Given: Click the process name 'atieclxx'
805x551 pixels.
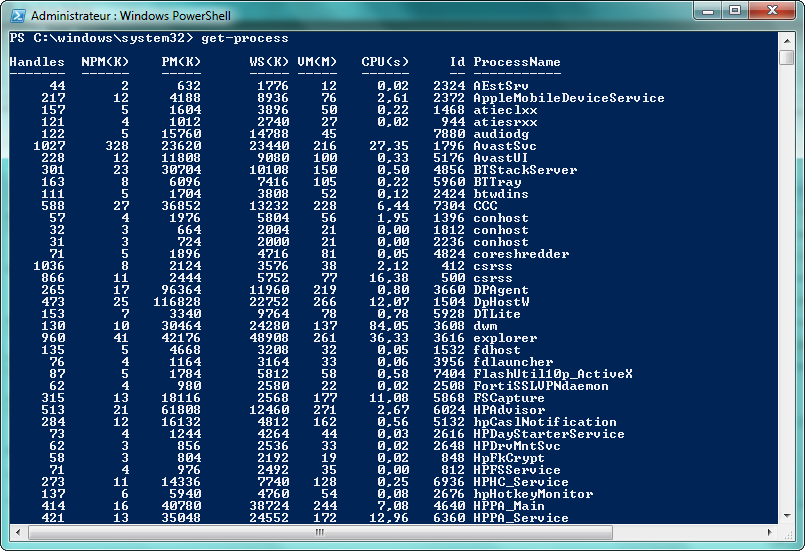Looking at the screenshot, I should [505, 110].
